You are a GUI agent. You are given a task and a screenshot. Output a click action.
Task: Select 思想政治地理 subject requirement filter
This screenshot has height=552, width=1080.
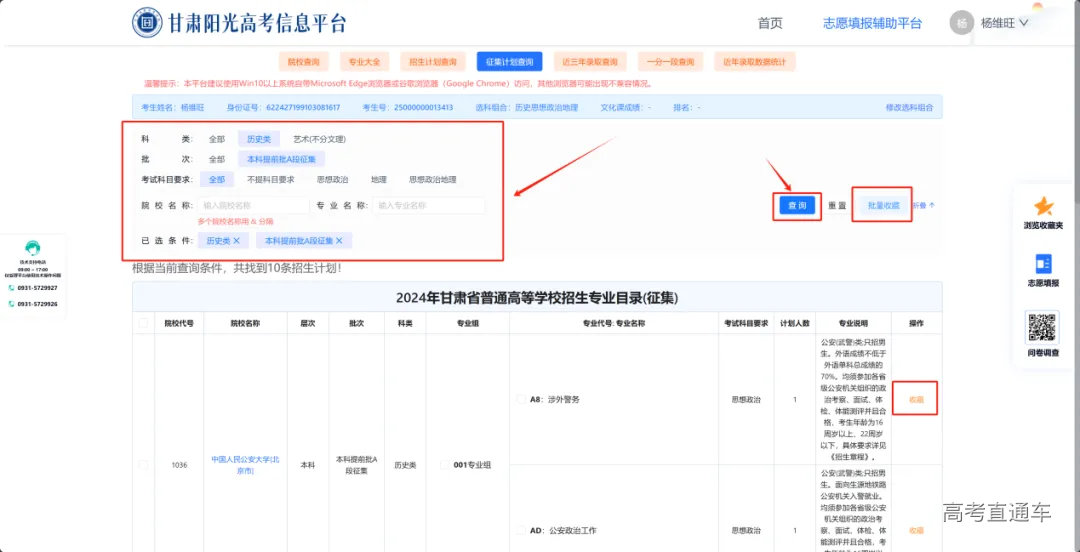pyautogui.click(x=433, y=179)
